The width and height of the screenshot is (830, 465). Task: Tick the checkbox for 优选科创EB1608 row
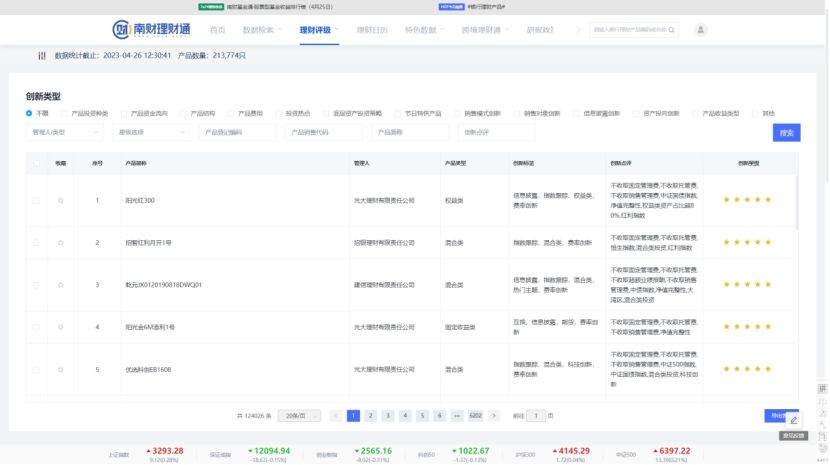coord(36,370)
